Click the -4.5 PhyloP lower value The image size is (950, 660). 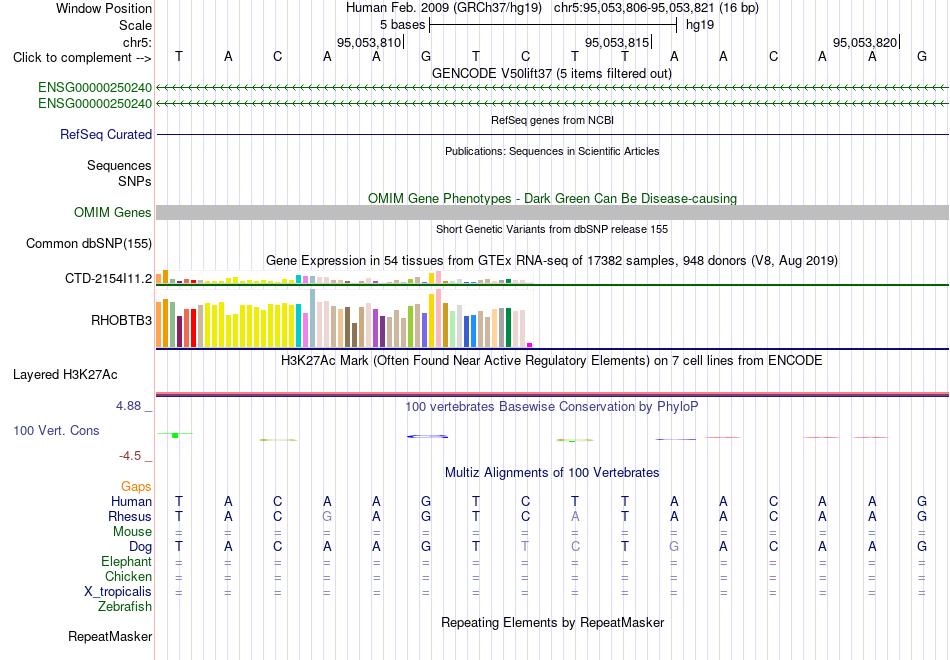coord(130,456)
